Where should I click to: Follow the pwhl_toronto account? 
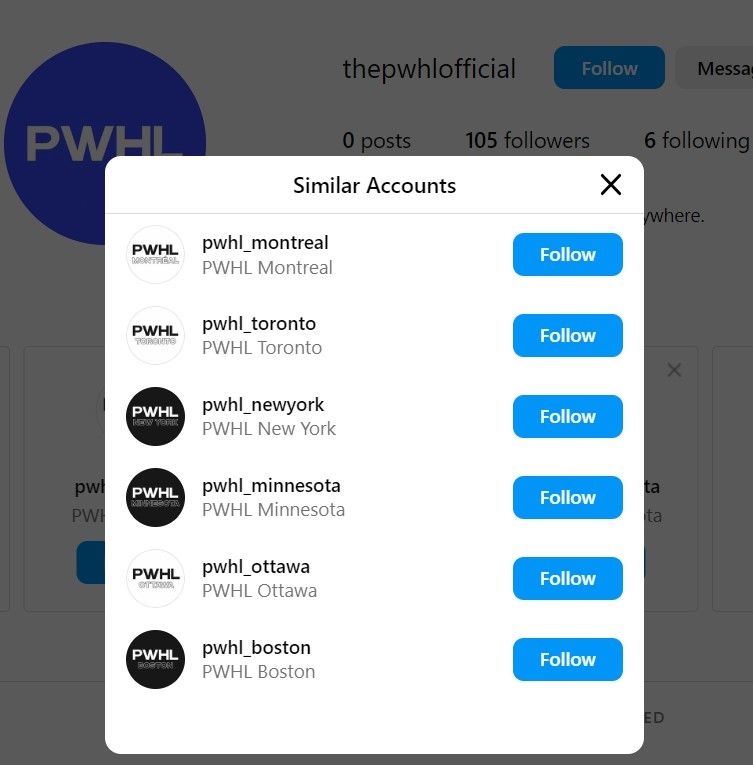tap(567, 336)
